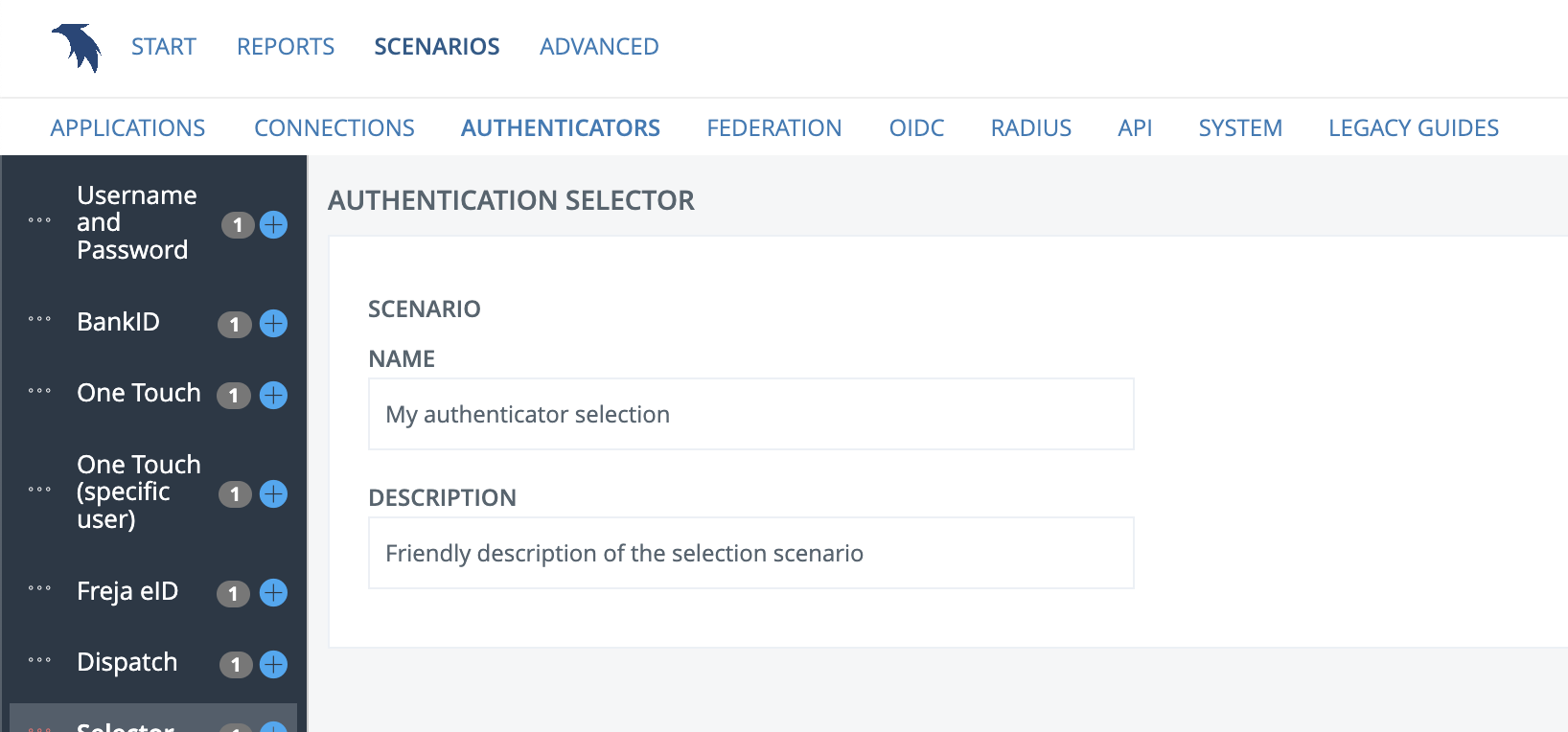Expand the BankID three-dot handle
This screenshot has width=1568, height=732.
coord(39,319)
